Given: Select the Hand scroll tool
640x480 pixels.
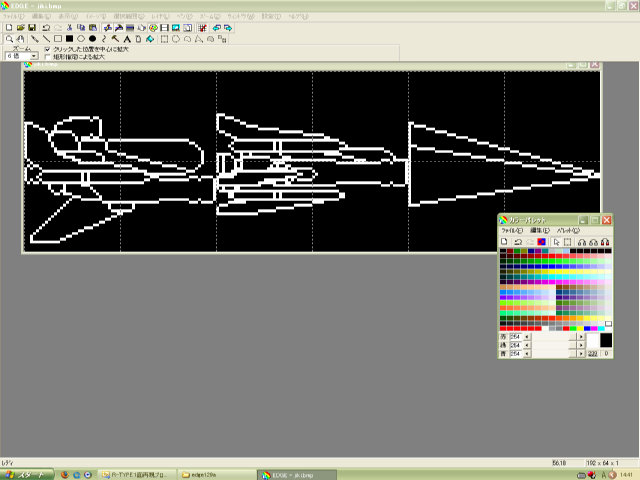Looking at the screenshot, I should [20, 39].
